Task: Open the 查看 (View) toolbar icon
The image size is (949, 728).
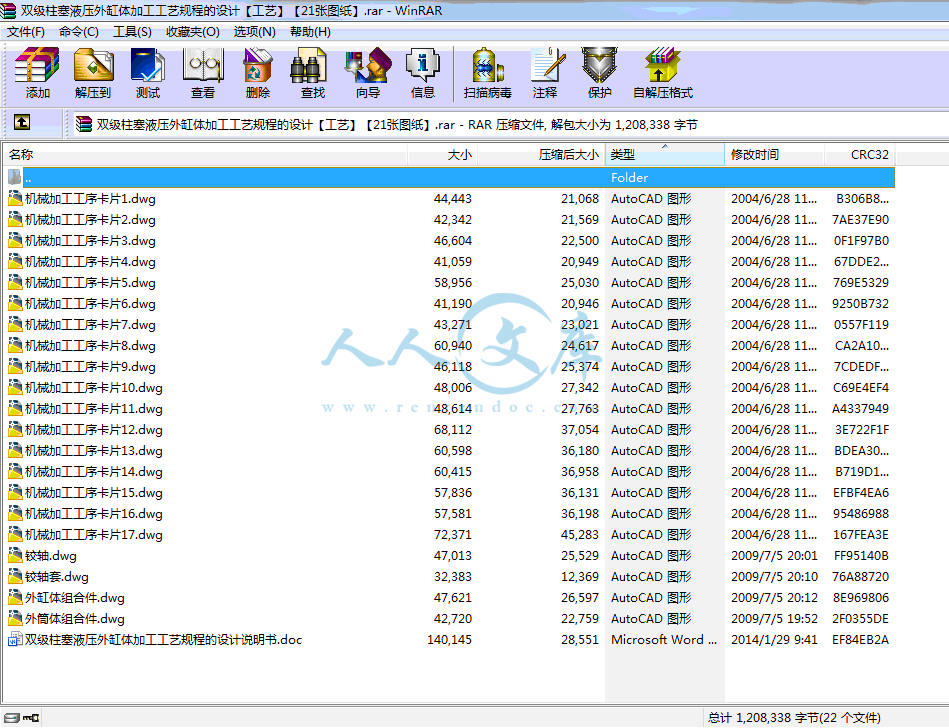Action: (203, 72)
